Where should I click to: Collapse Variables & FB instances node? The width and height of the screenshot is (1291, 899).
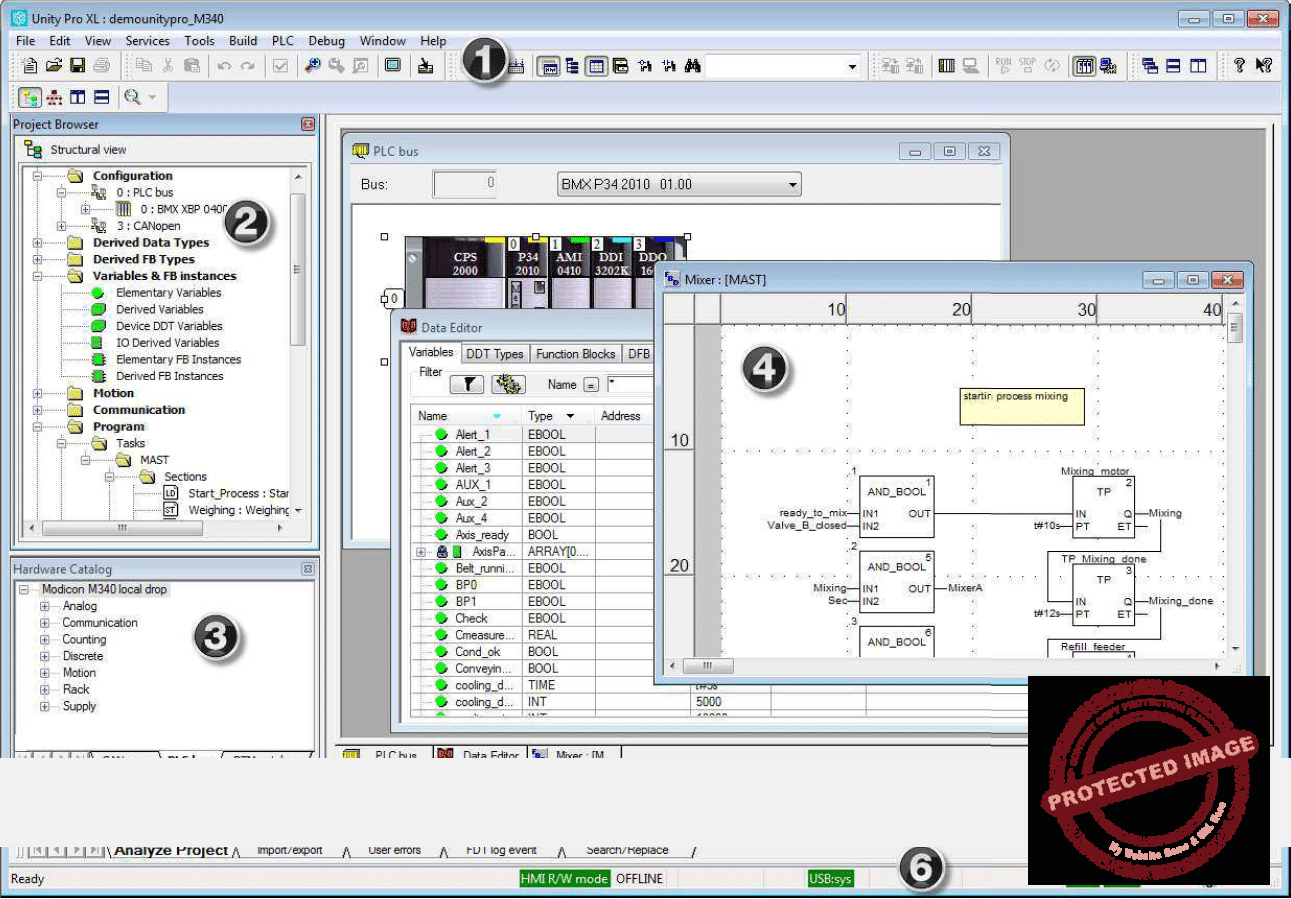click(x=38, y=276)
